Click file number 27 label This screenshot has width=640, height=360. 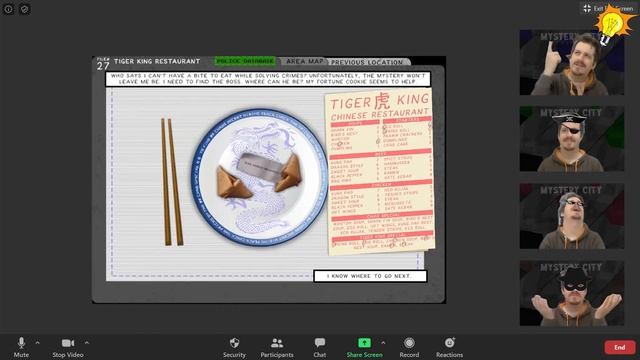click(x=103, y=64)
